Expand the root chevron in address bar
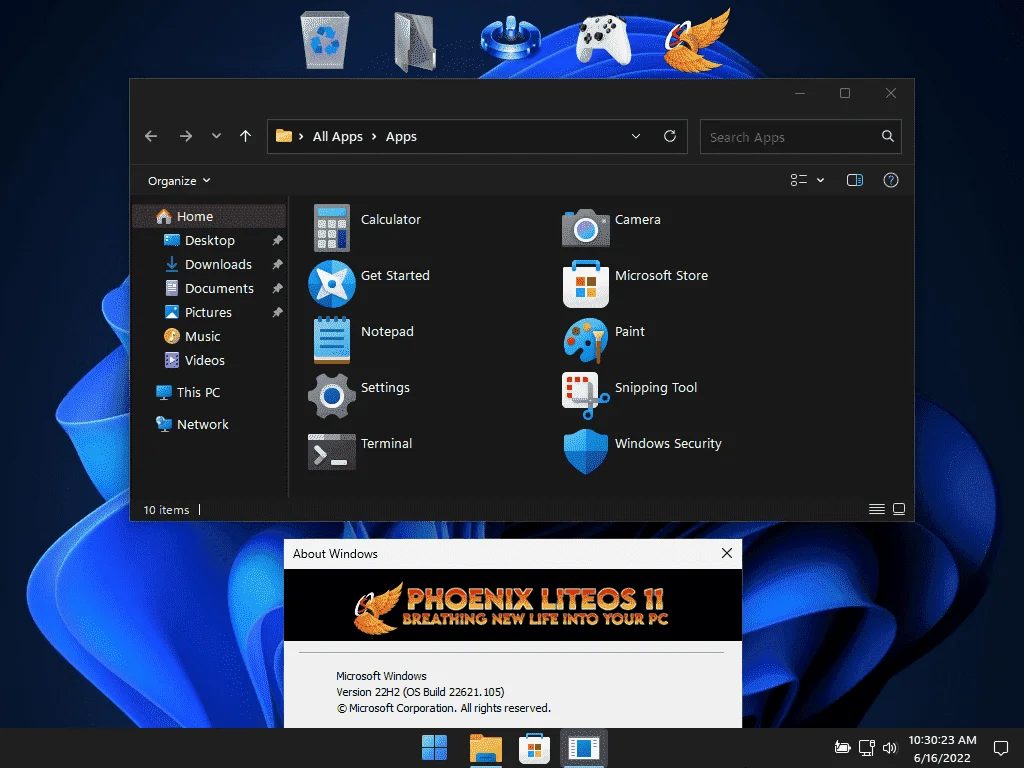Image resolution: width=1024 pixels, height=768 pixels. [x=301, y=136]
